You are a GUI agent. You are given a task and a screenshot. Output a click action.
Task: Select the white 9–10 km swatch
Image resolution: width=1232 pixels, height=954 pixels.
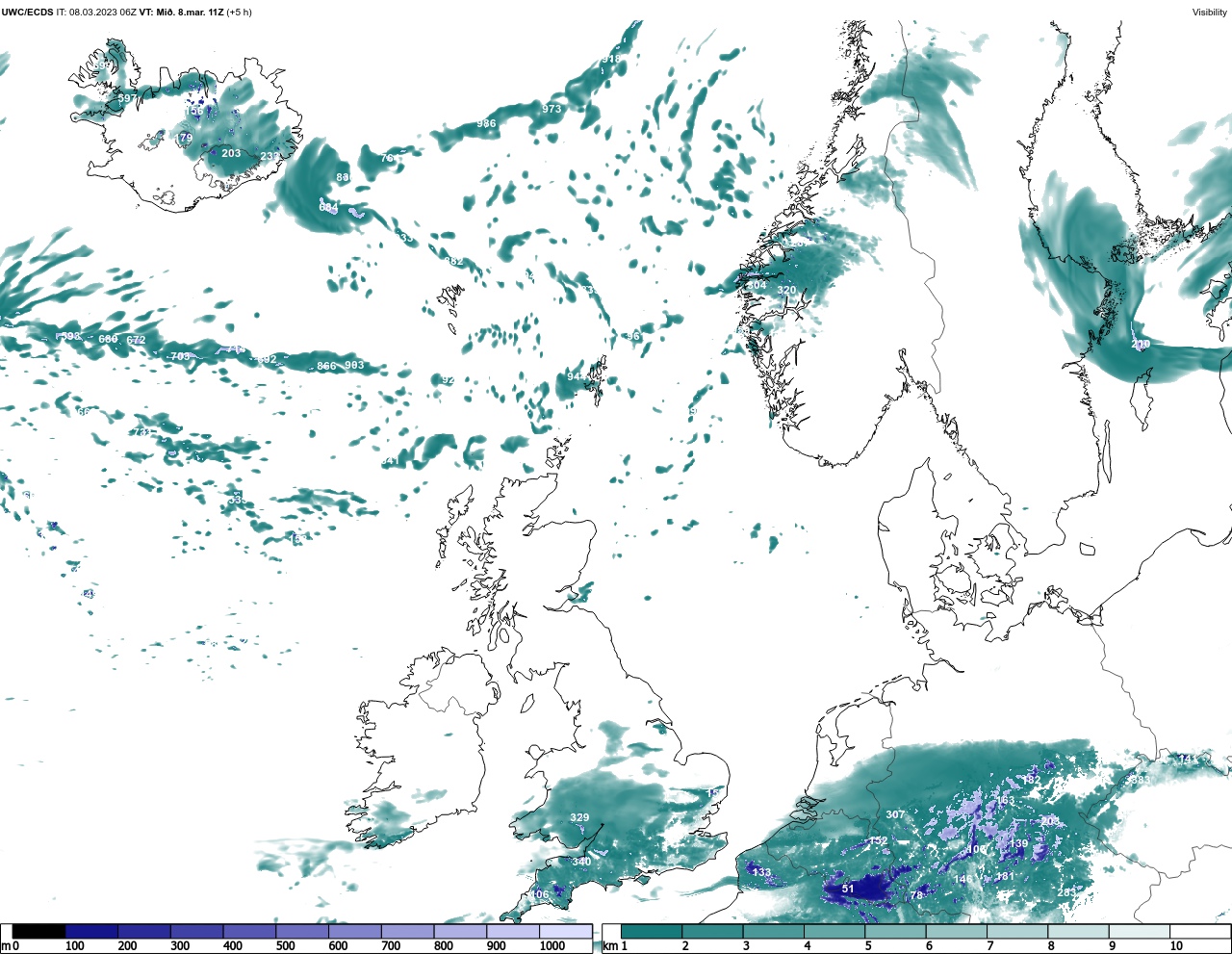click(1139, 932)
